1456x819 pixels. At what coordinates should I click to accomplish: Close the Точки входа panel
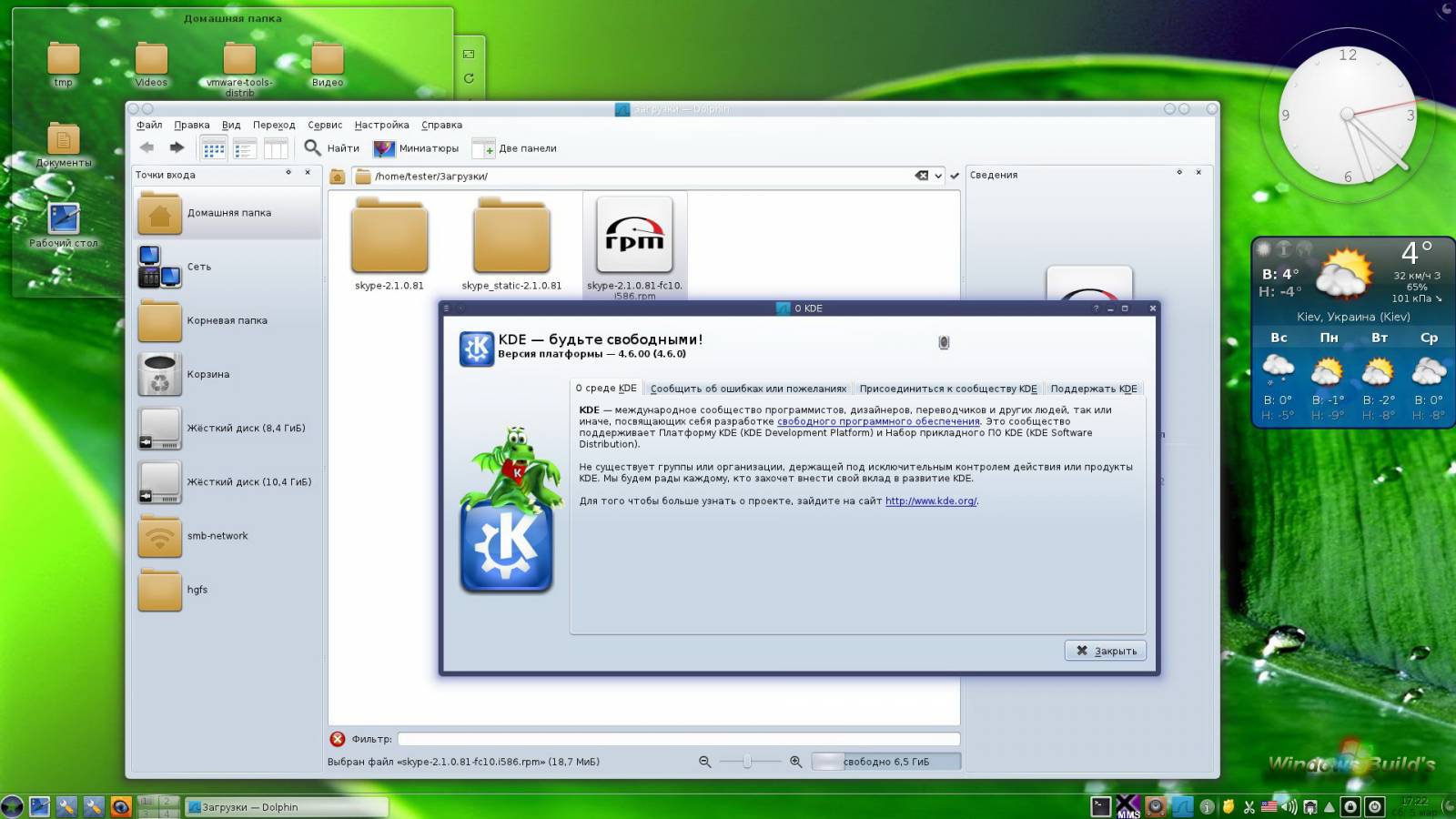pyautogui.click(x=308, y=172)
